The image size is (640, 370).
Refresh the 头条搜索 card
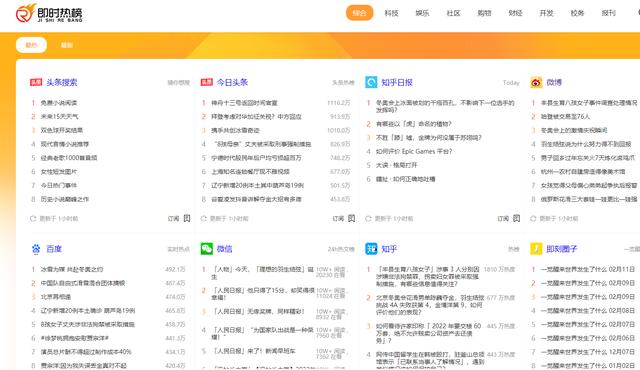pos(33,219)
